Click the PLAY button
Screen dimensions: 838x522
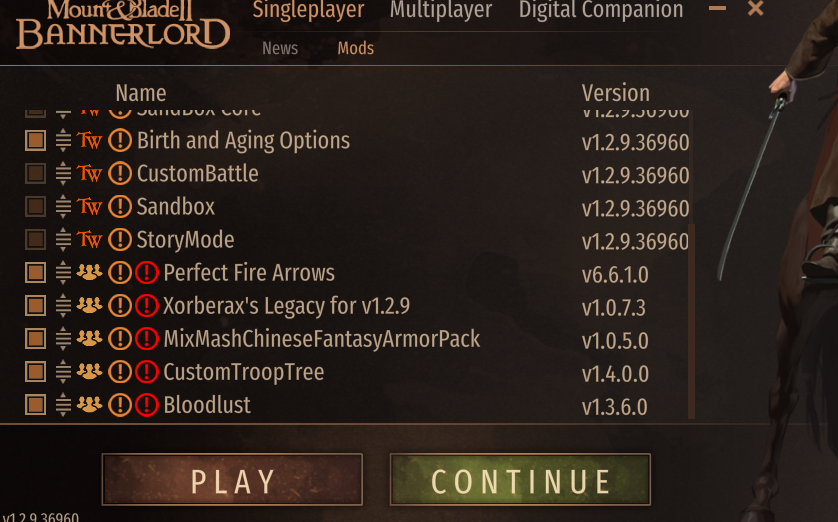[x=232, y=480]
